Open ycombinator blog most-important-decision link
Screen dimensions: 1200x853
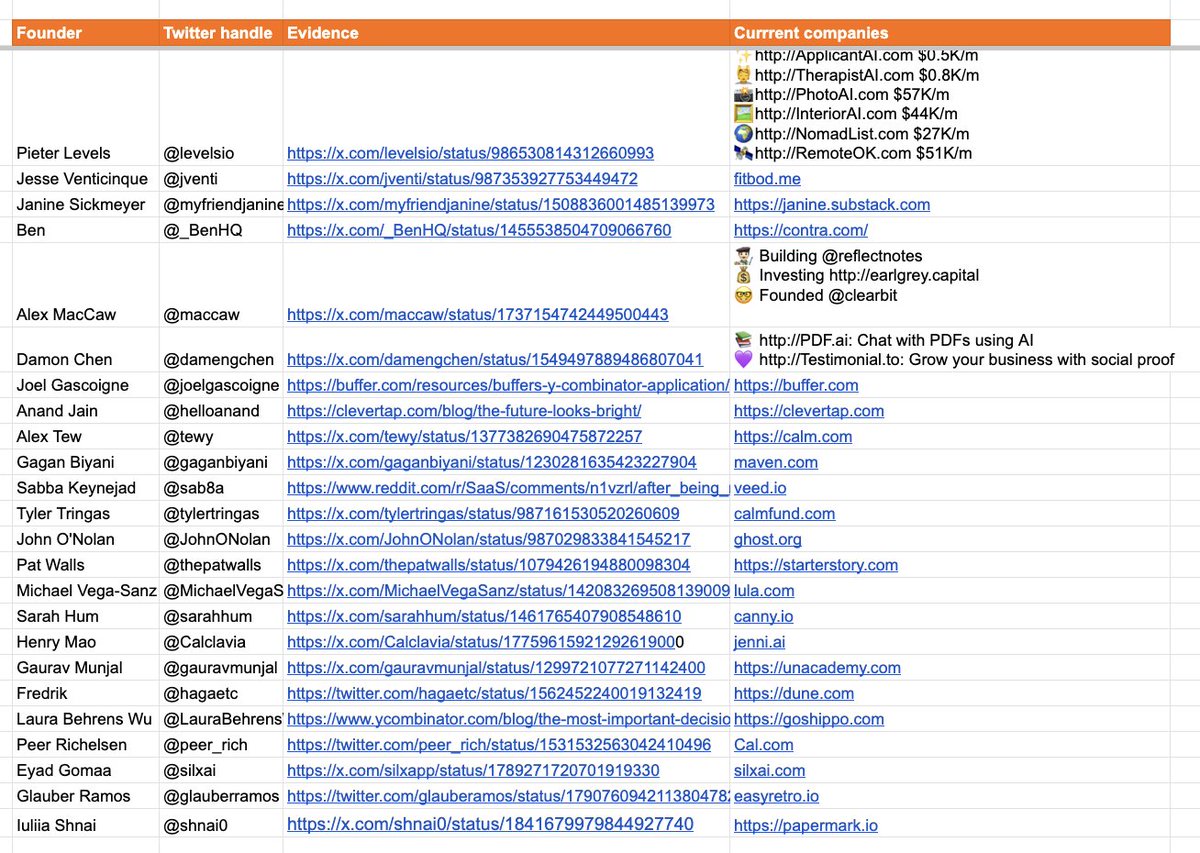(x=508, y=719)
